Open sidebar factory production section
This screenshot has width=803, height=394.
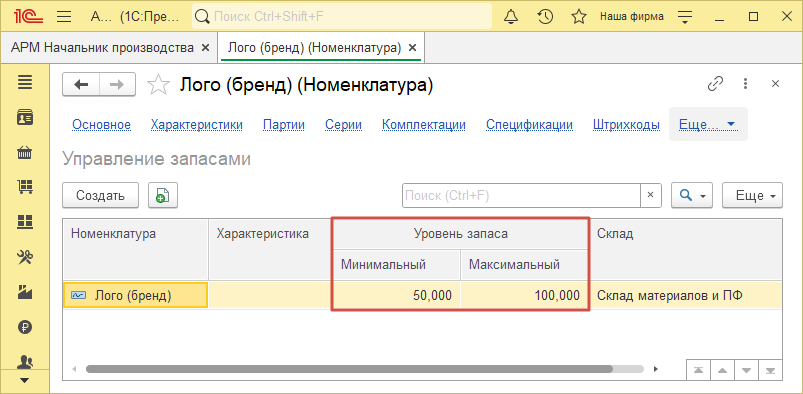pos(25,292)
